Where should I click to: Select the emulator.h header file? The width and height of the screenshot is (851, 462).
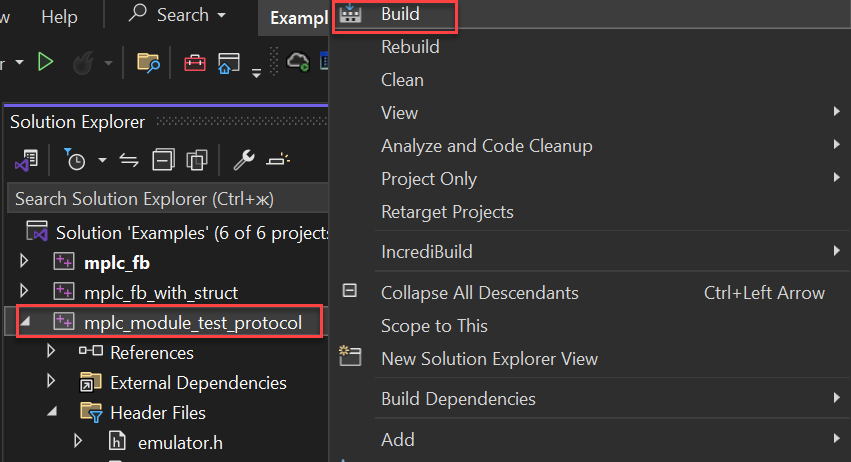click(x=180, y=443)
